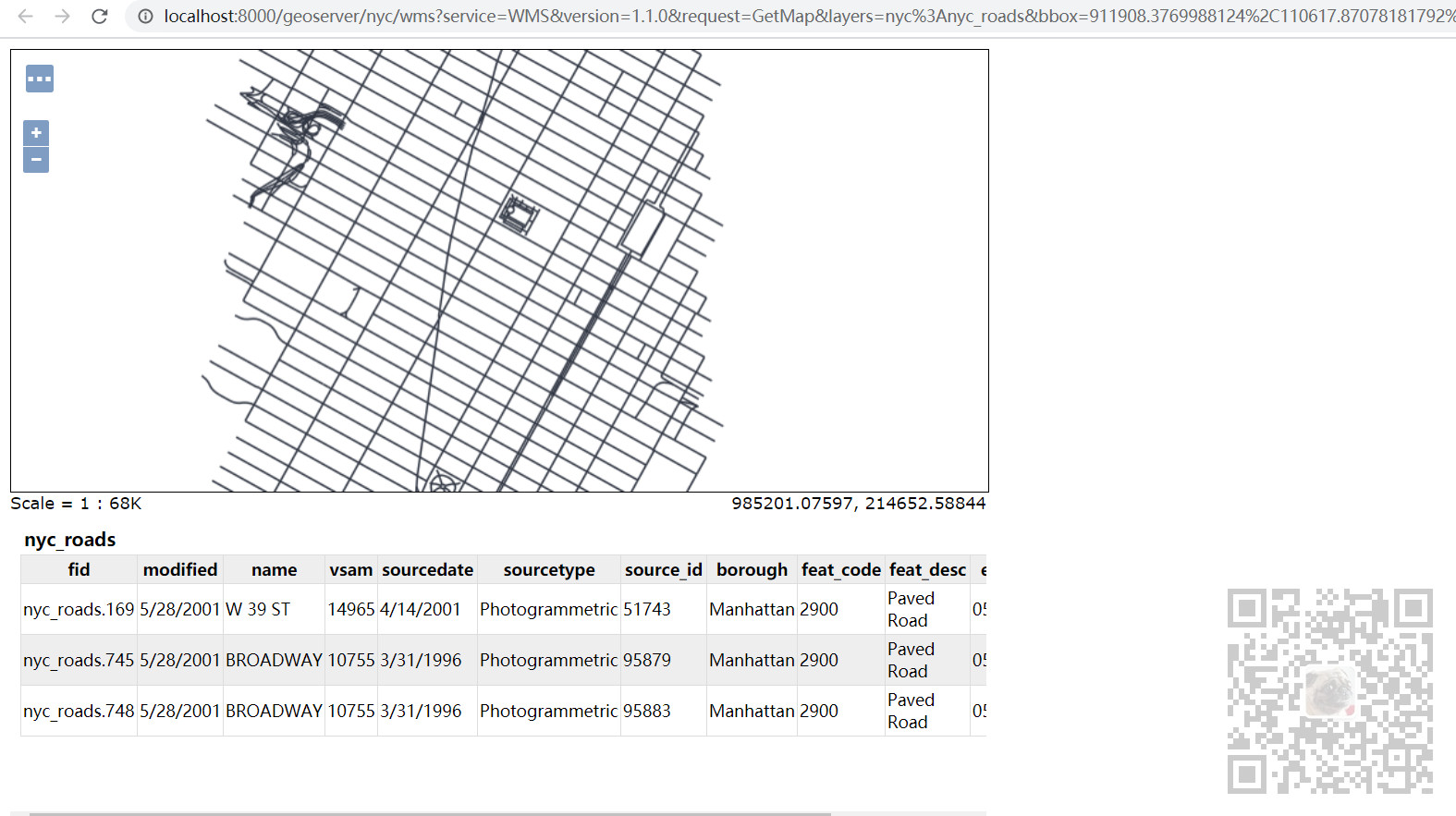This screenshot has height=816, width=1456.
Task: Click the mouse coordinates readout
Action: (859, 504)
